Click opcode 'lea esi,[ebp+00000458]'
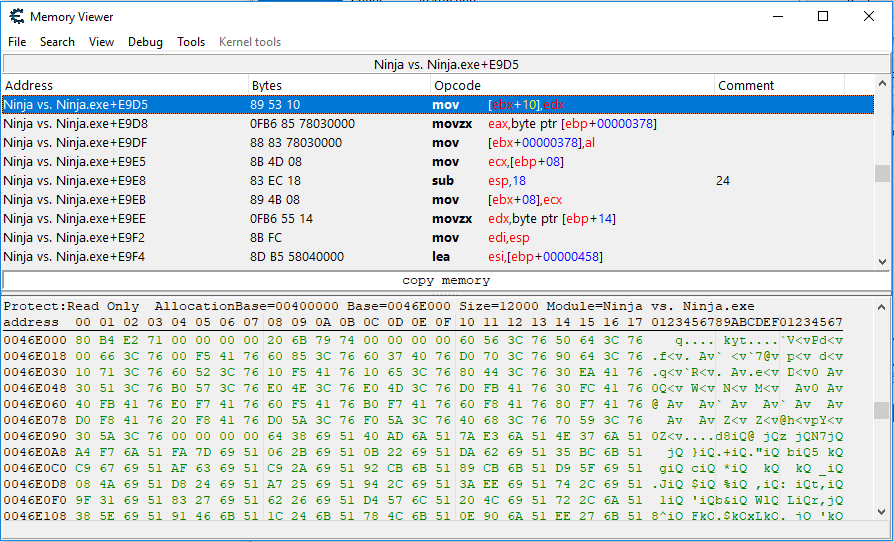The image size is (894, 542). tap(517, 256)
